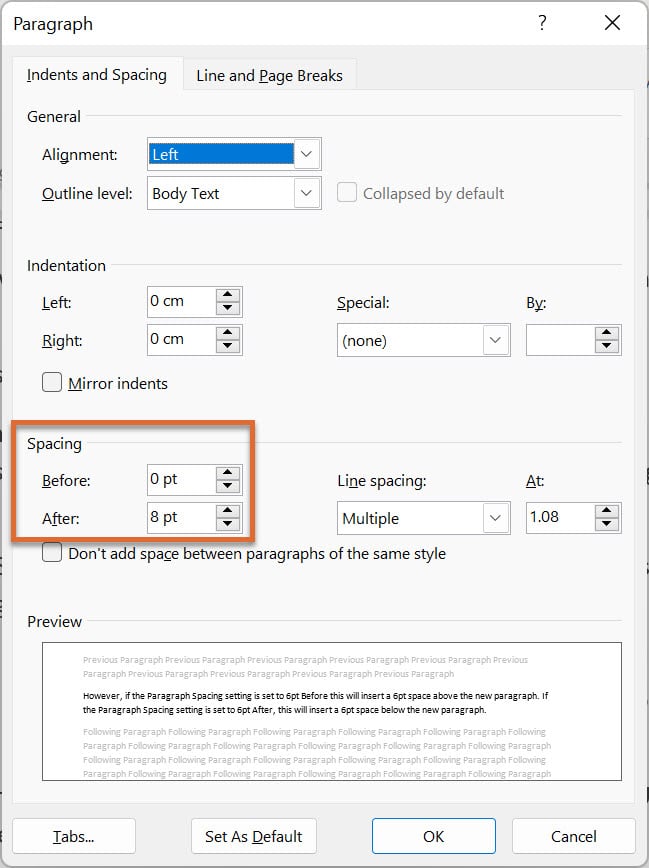Switch to Line and Page Breaks tab
649x868 pixels.
coord(269,75)
